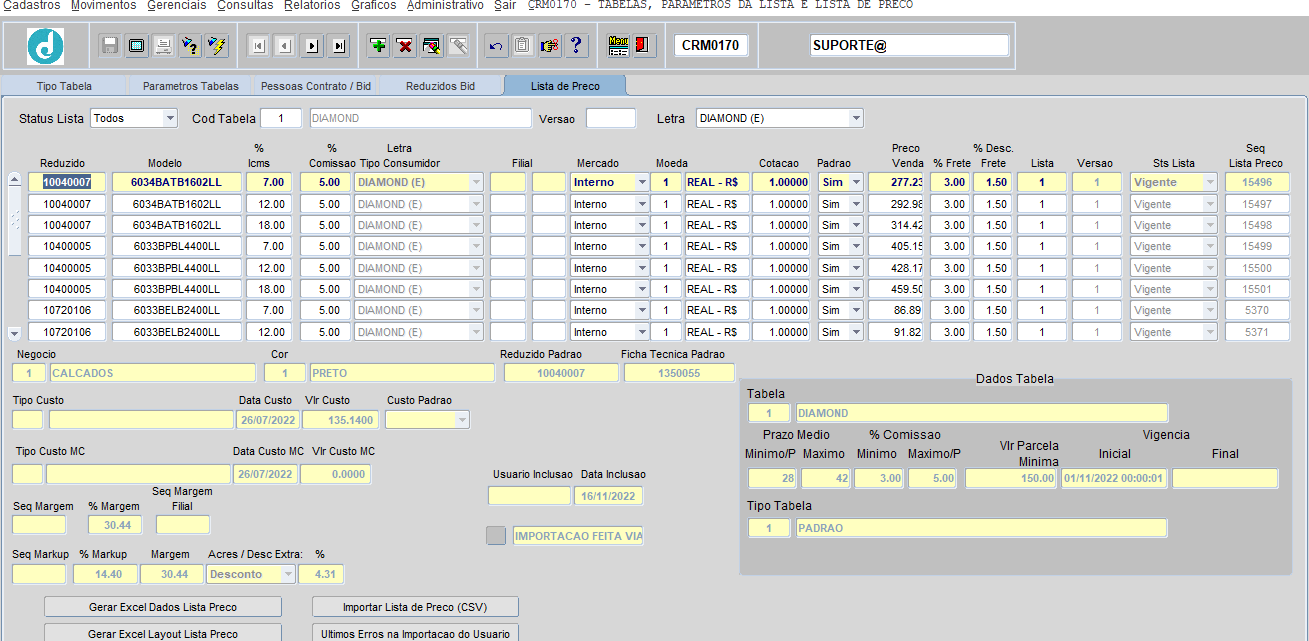Click the Menu icon in toolbar
The height and width of the screenshot is (641, 1309).
click(618, 45)
